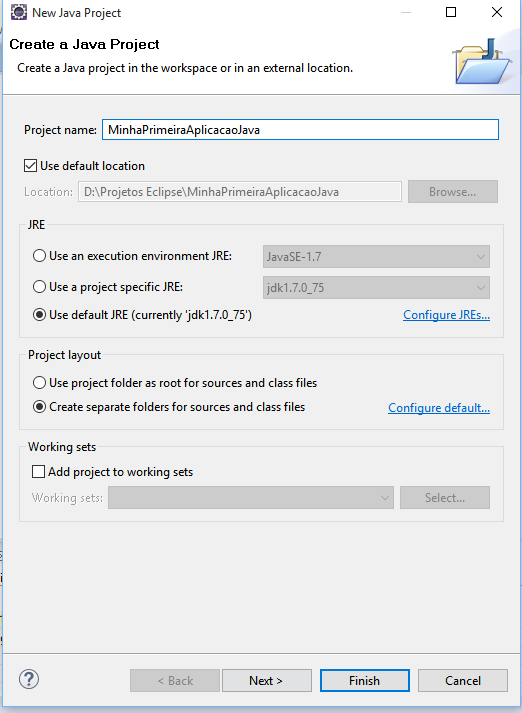Open the Working sets combo box

[251, 497]
